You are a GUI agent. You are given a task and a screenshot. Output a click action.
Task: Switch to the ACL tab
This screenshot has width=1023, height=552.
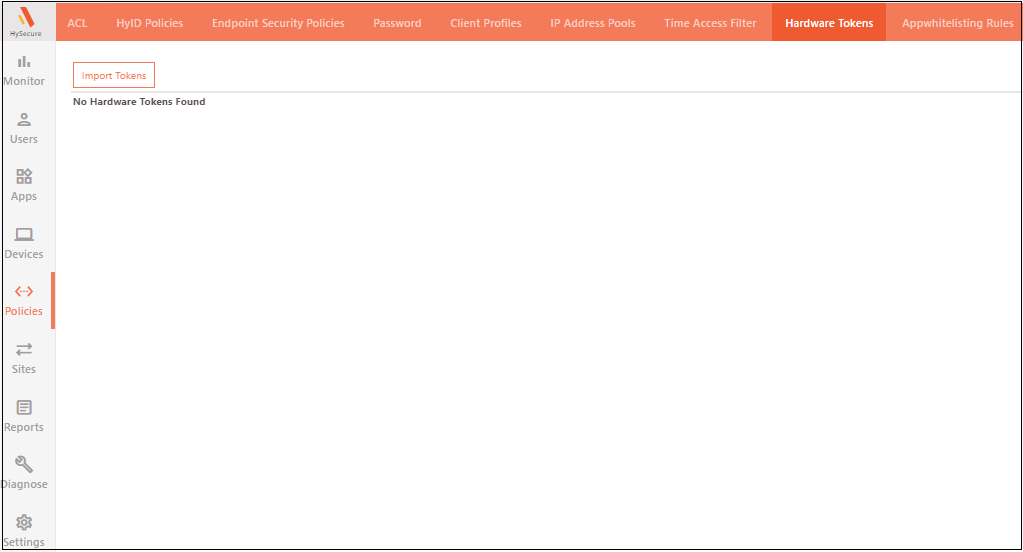point(77,23)
